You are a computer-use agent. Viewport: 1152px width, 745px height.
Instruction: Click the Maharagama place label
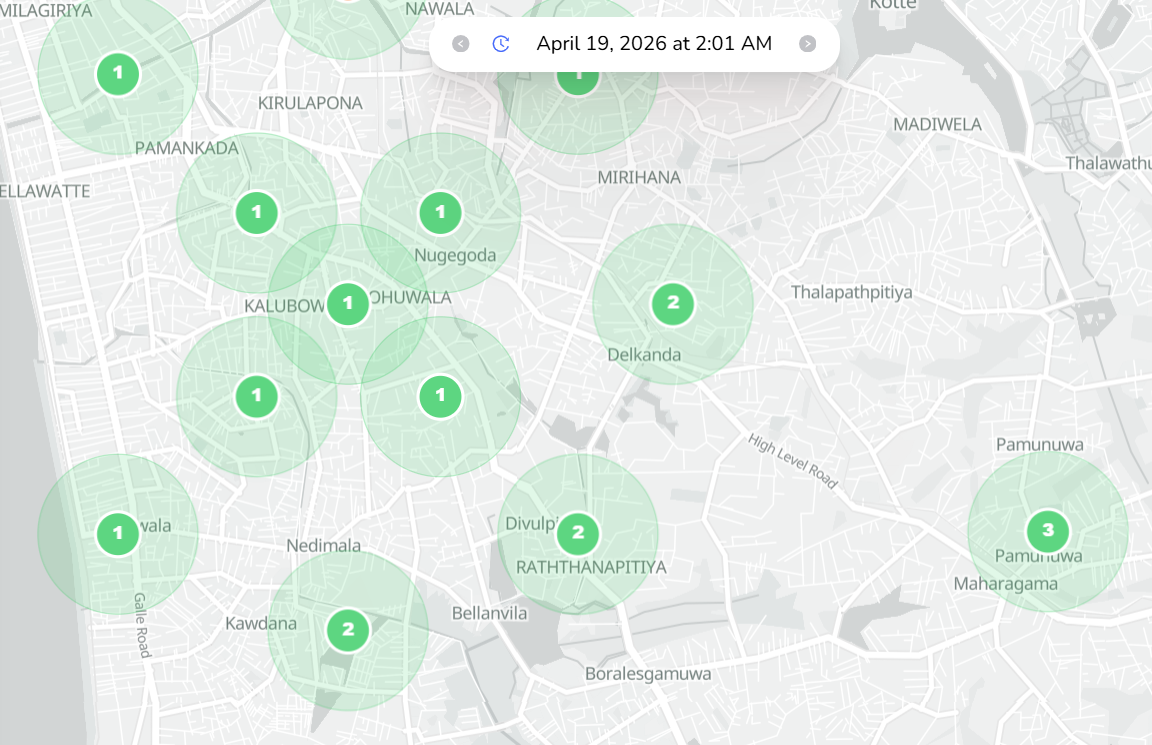[x=1006, y=584]
